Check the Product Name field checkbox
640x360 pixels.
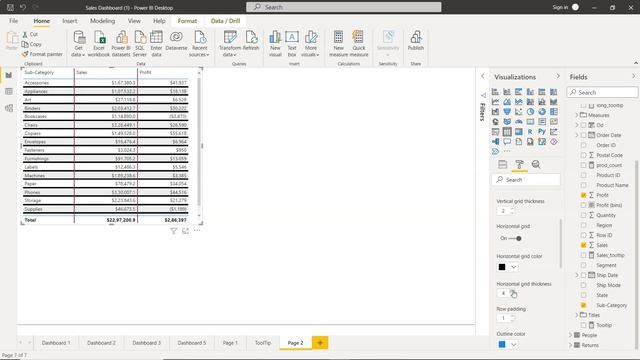point(583,185)
